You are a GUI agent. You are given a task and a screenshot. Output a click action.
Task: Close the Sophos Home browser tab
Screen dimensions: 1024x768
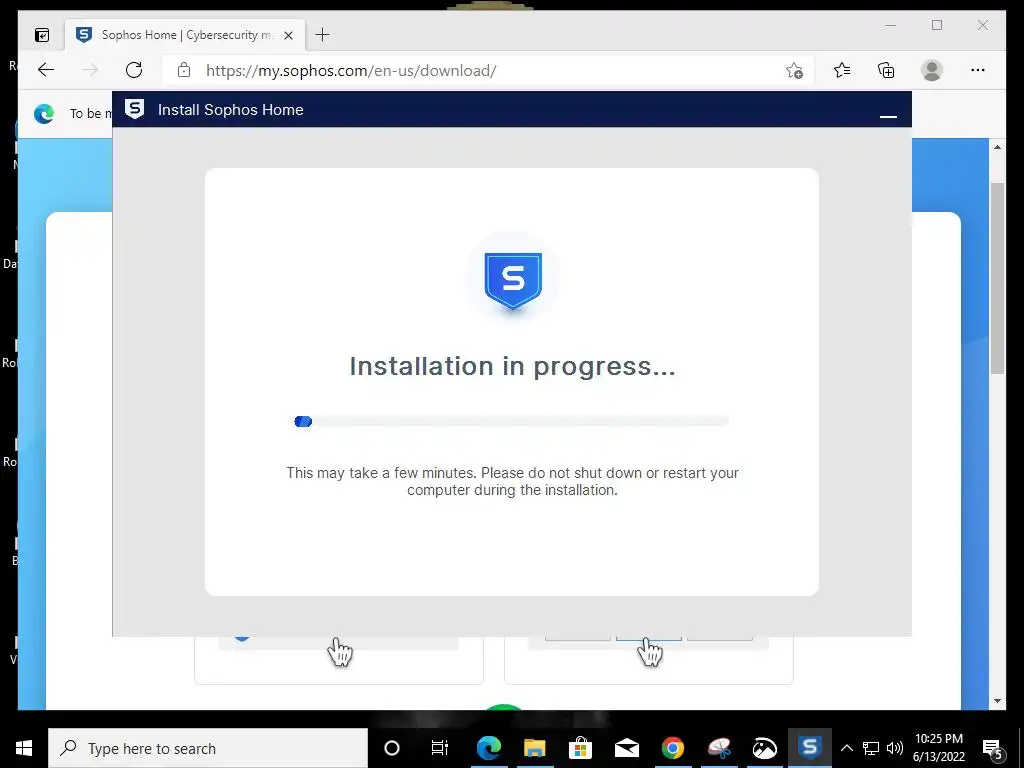pos(289,35)
